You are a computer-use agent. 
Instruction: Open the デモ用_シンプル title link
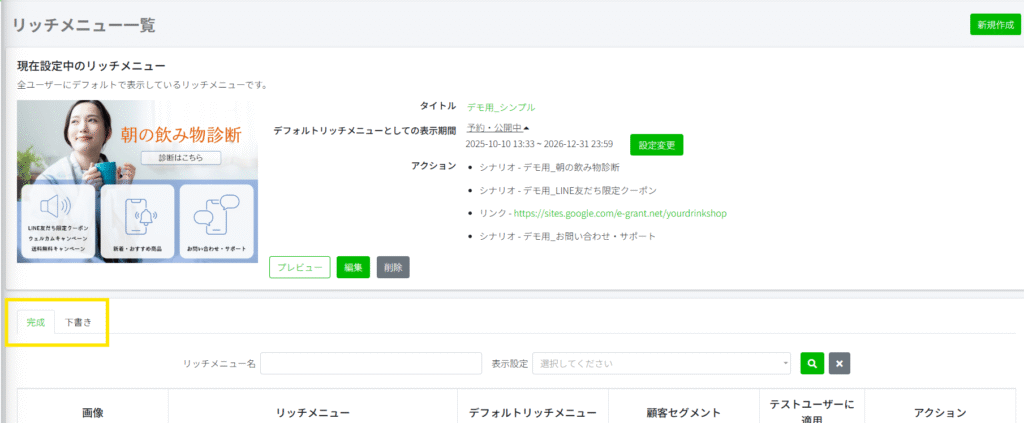[500, 107]
